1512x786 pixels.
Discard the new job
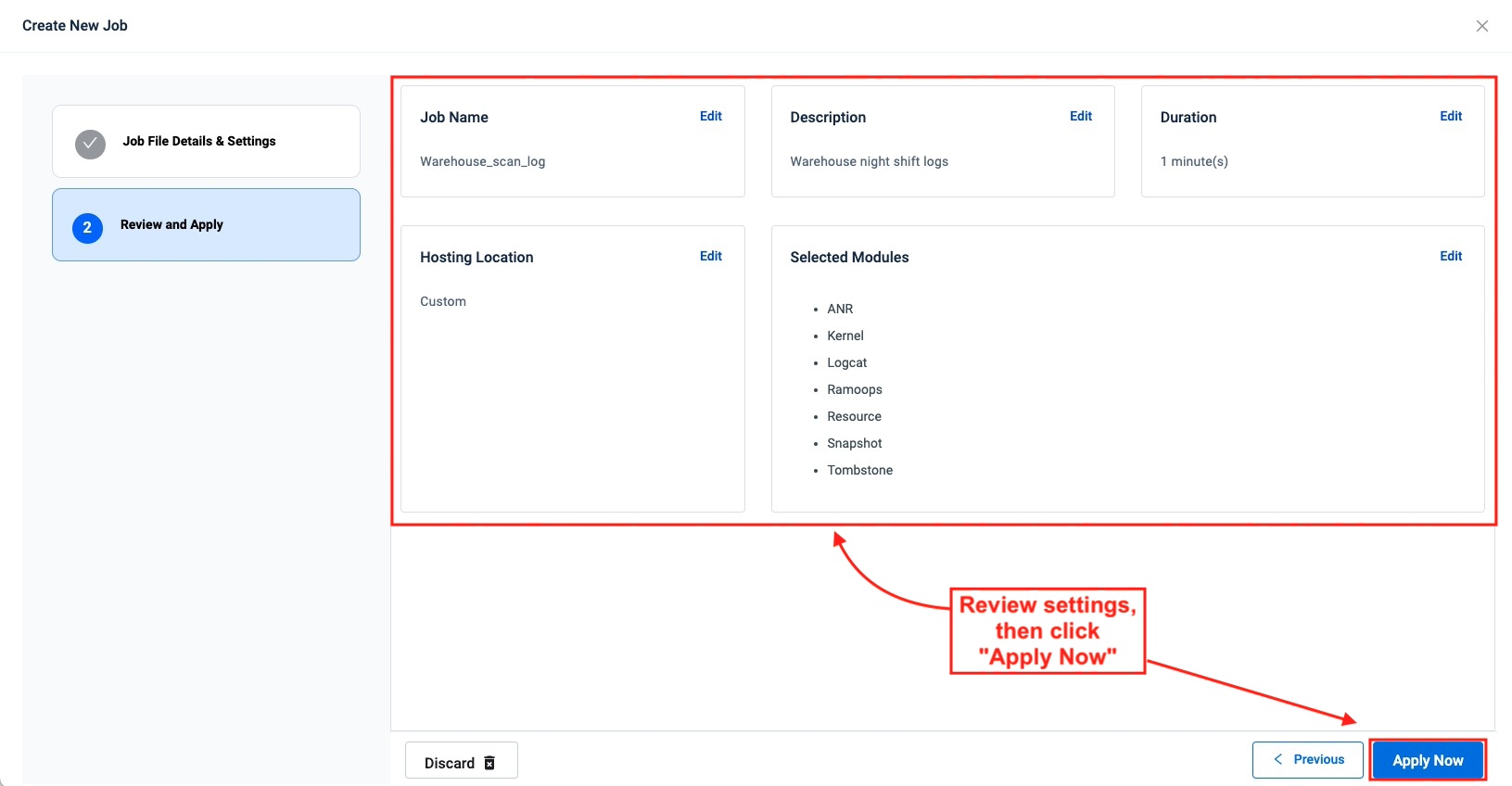pos(461,762)
